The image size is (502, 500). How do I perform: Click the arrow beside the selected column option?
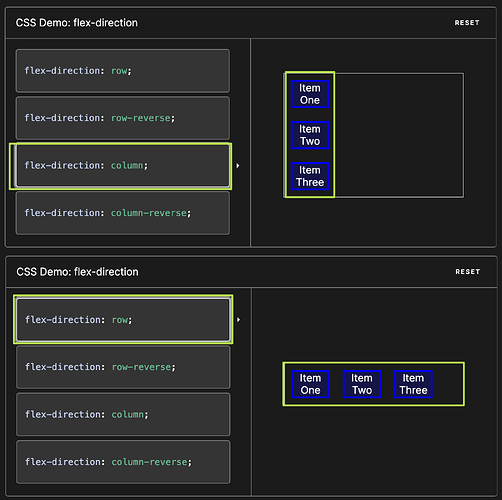(238, 166)
